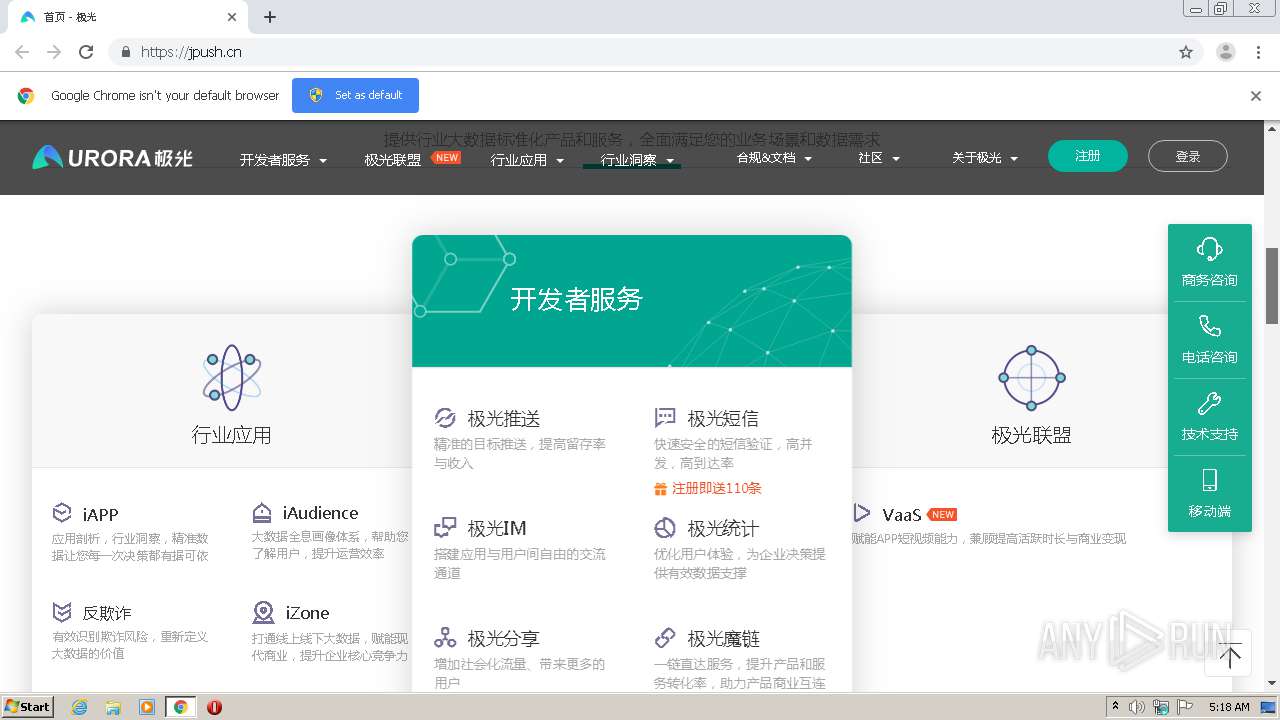Open 商务咨询 headset sidebar icon
The image size is (1280, 720).
pyautogui.click(x=1209, y=249)
